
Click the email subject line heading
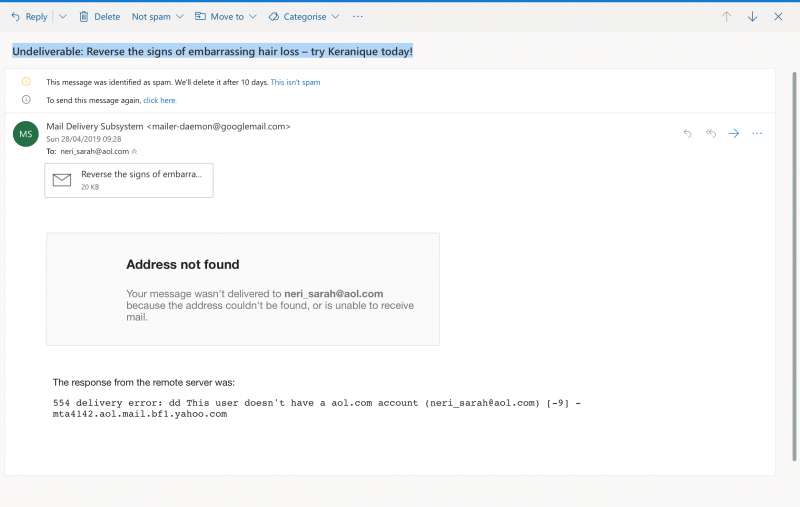[x=212, y=51]
